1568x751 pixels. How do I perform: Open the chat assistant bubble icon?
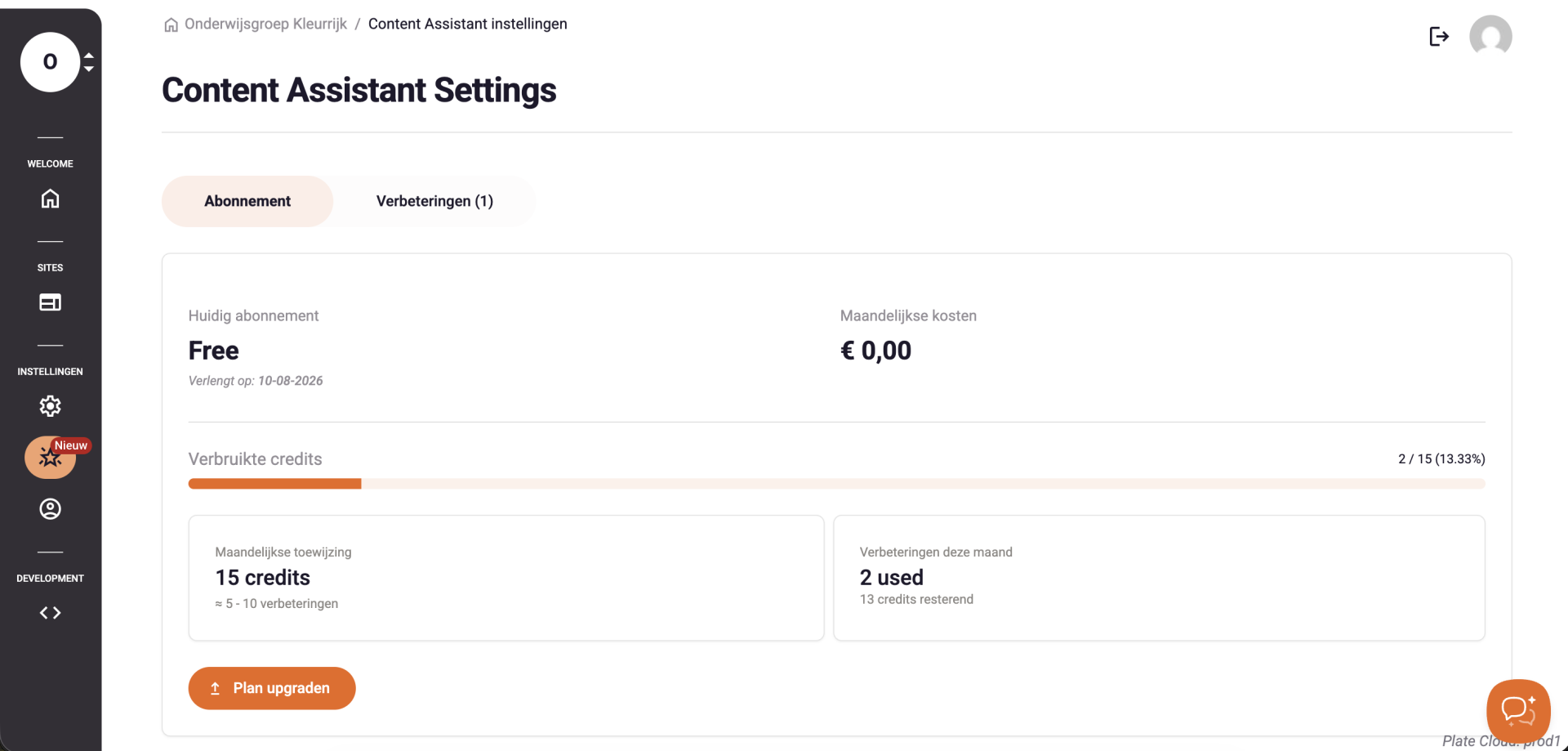(x=1518, y=711)
